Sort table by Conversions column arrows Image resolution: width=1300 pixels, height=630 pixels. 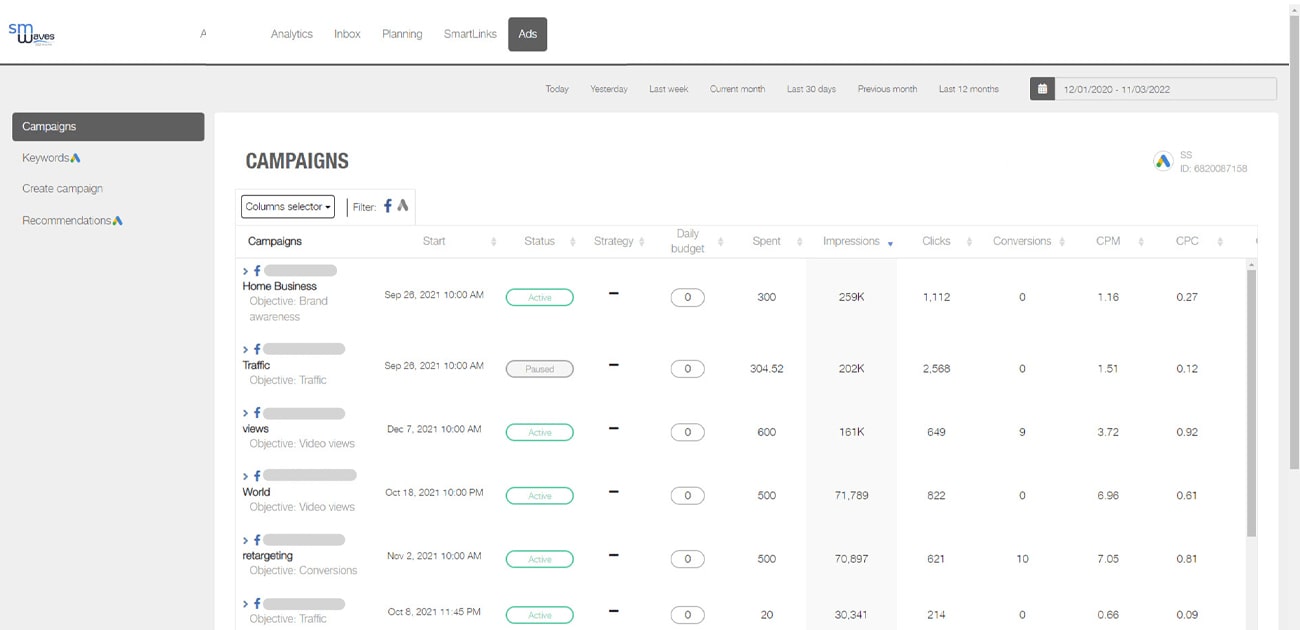coord(1062,242)
